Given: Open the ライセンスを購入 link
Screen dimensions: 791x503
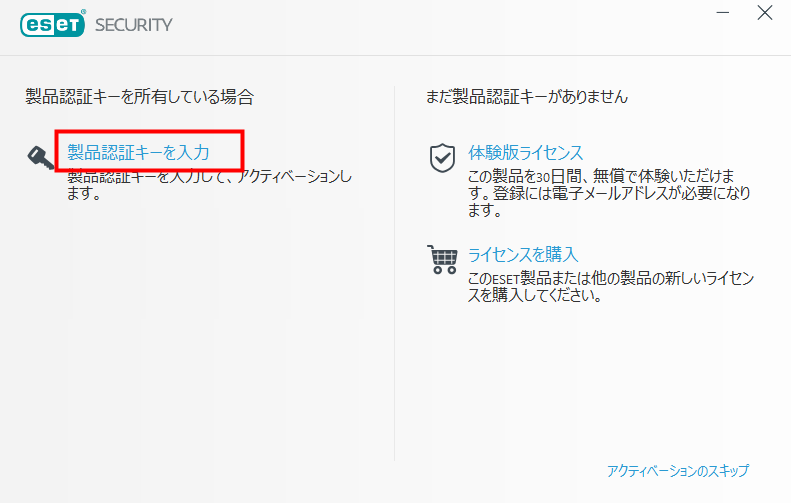Looking at the screenshot, I should coord(523,254).
